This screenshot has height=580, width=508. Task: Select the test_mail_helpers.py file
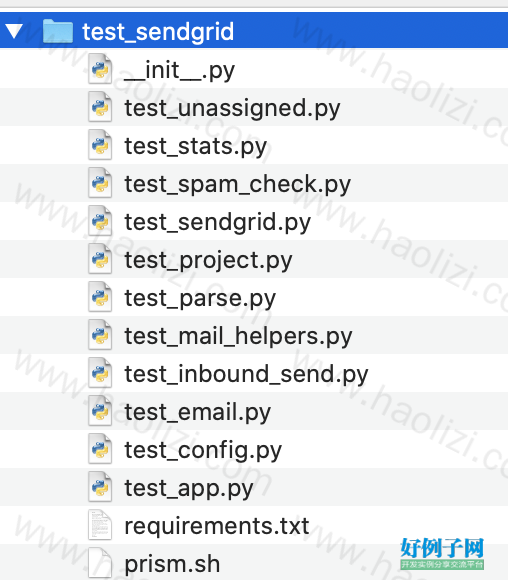pyautogui.click(x=254, y=335)
